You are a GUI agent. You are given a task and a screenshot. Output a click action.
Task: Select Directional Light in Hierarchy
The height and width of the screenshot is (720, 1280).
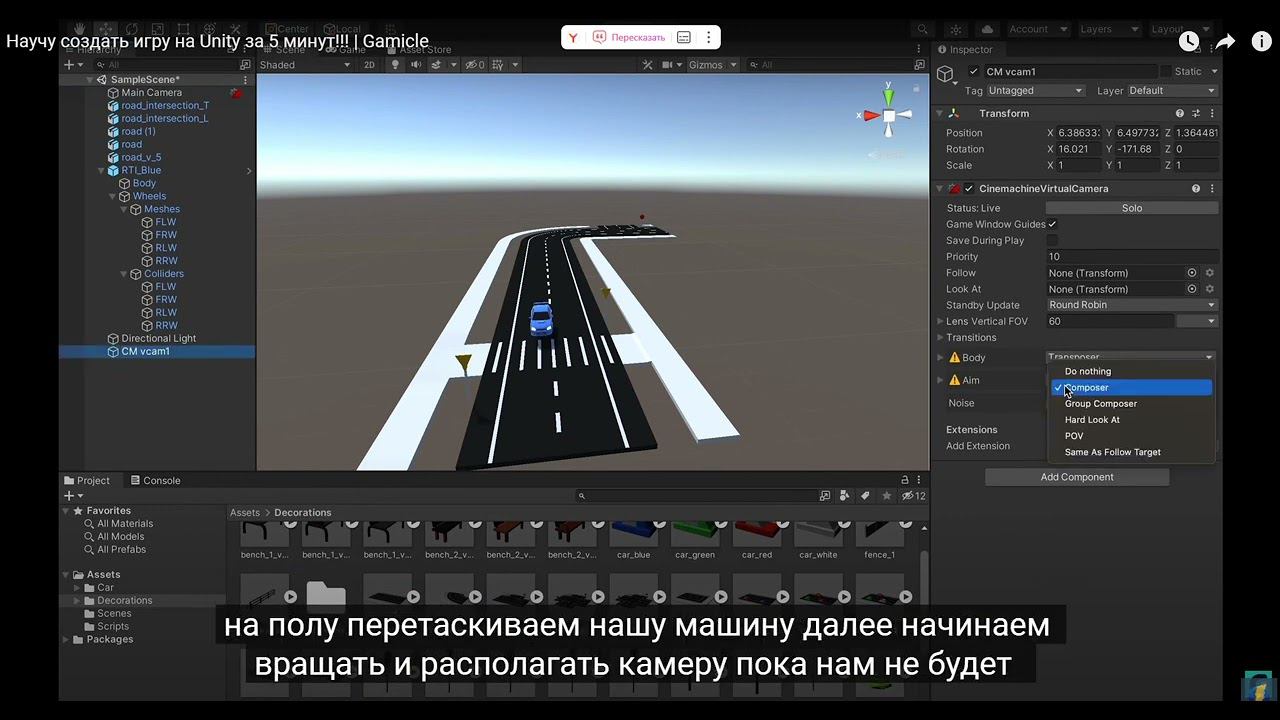point(158,338)
